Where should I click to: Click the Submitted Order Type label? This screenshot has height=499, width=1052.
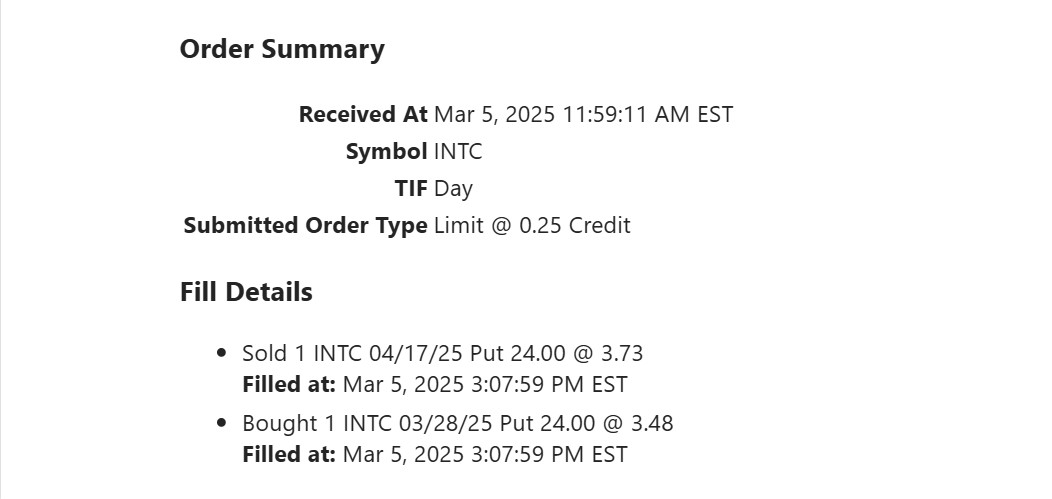coord(305,226)
